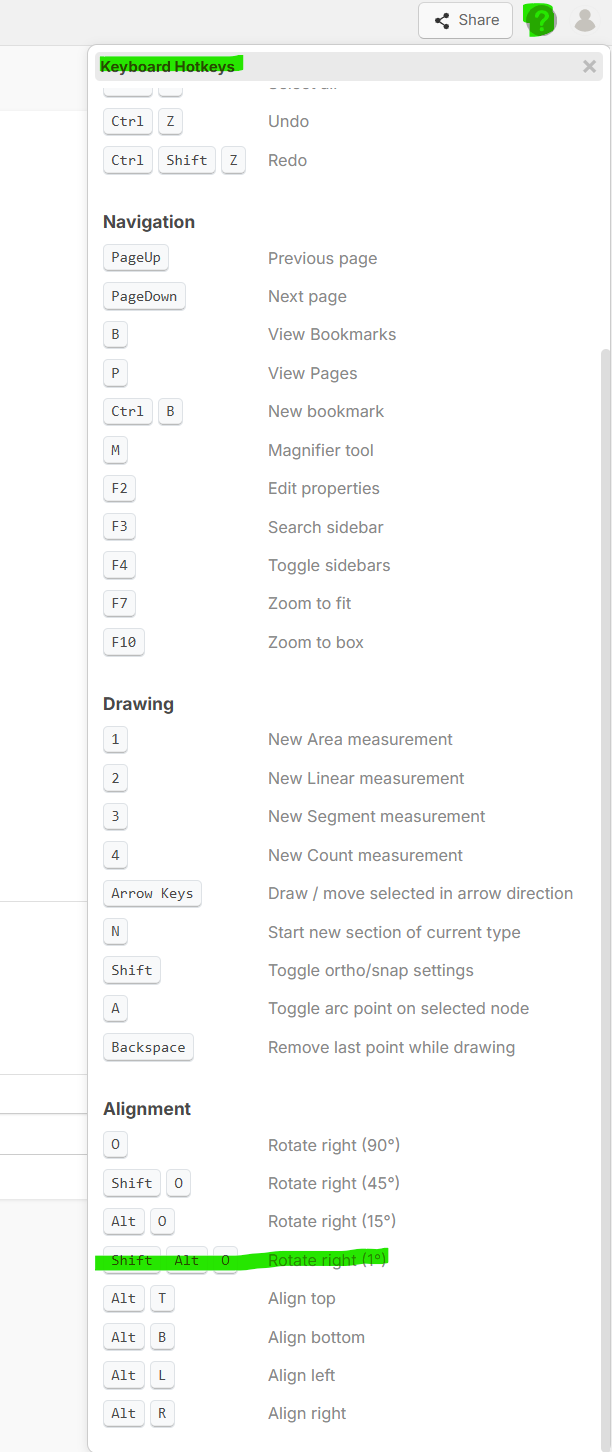Click the share icon glyph inside Share button
This screenshot has width=612, height=1452.
pos(442,20)
